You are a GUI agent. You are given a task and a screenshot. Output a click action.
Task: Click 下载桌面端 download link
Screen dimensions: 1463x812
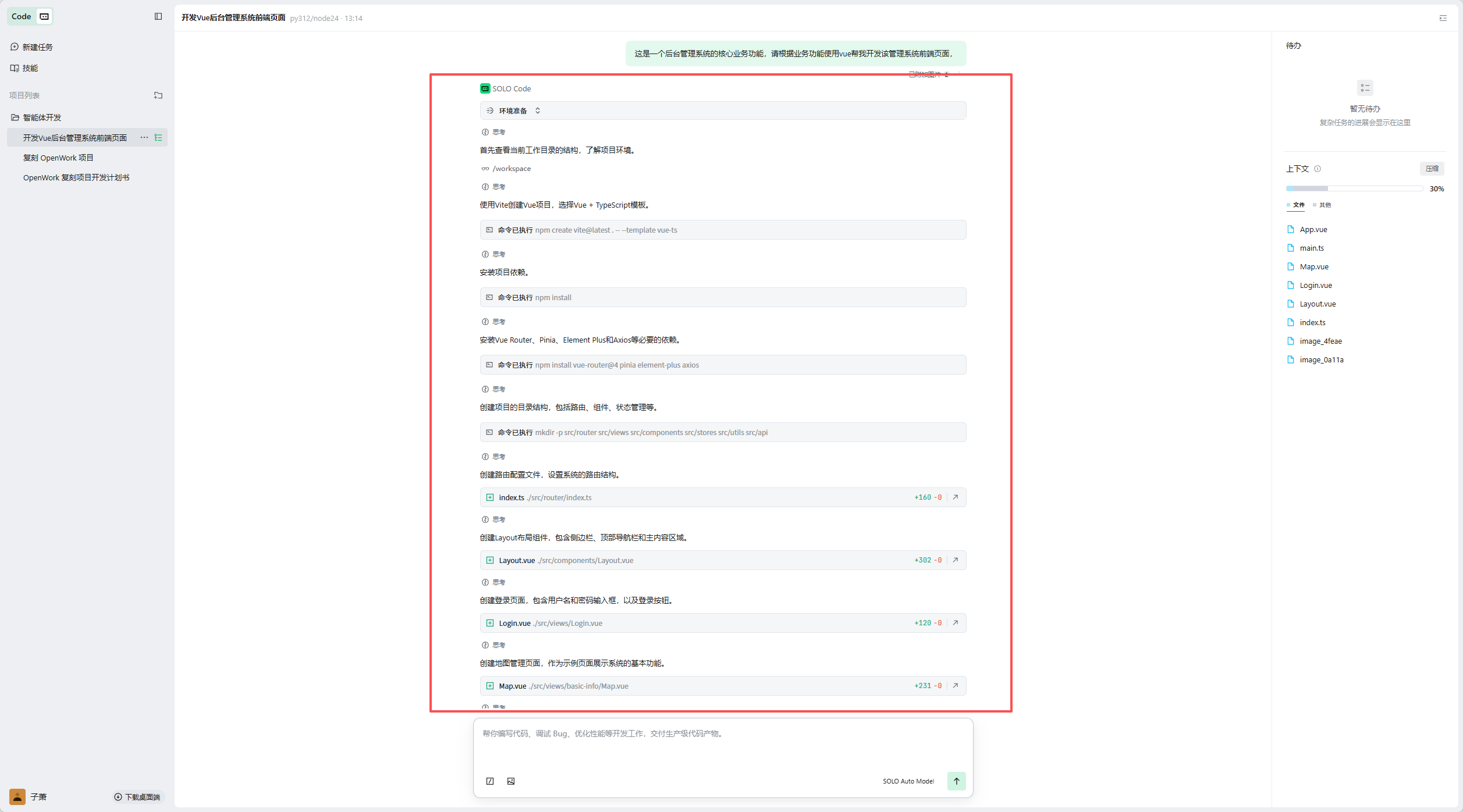pos(137,797)
